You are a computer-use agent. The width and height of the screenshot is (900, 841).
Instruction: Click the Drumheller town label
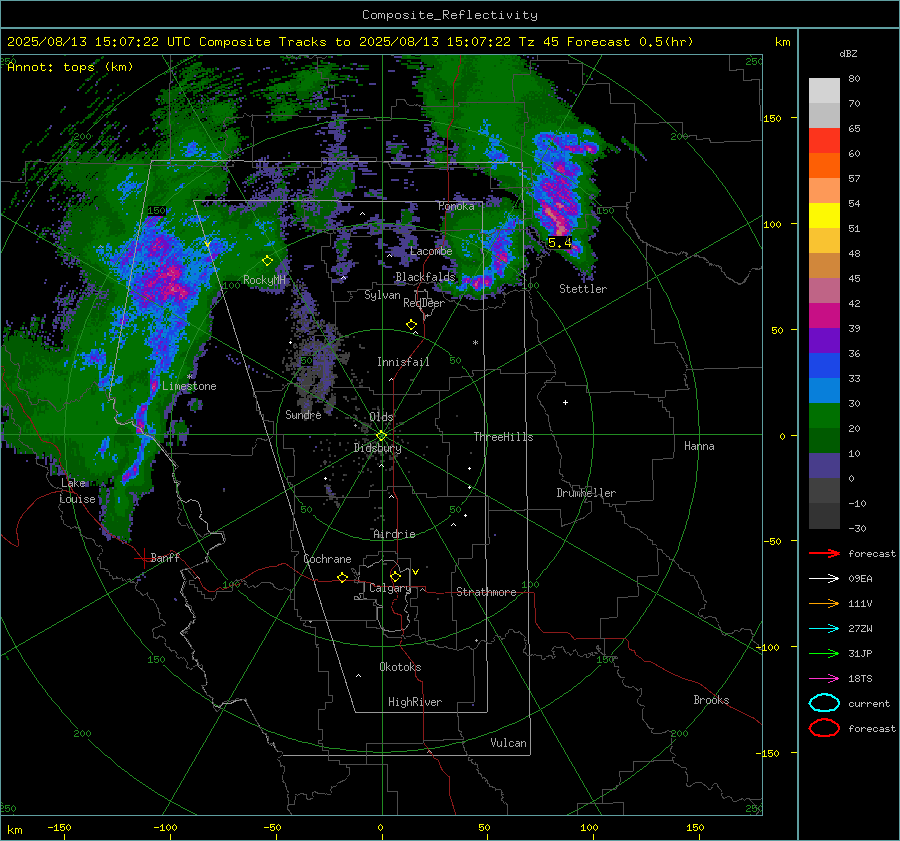[586, 493]
